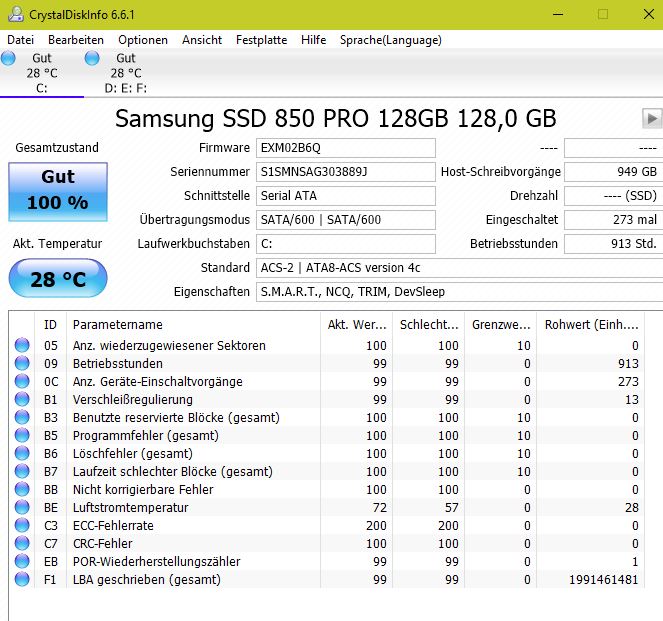Viewport: 663px width, 621px height.
Task: Switch to the D: E: F: disk tab
Action: pos(126,73)
